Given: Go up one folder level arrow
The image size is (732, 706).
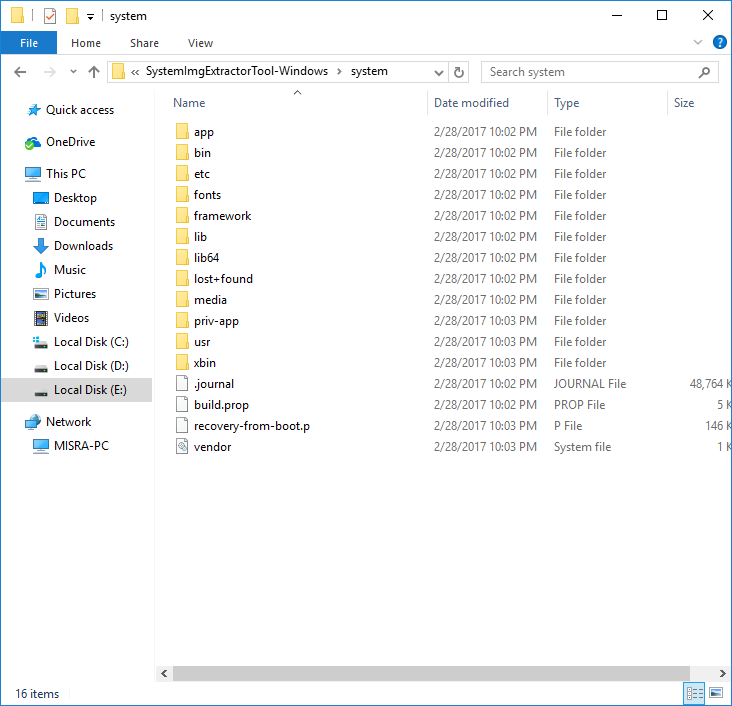Looking at the screenshot, I should coord(94,72).
